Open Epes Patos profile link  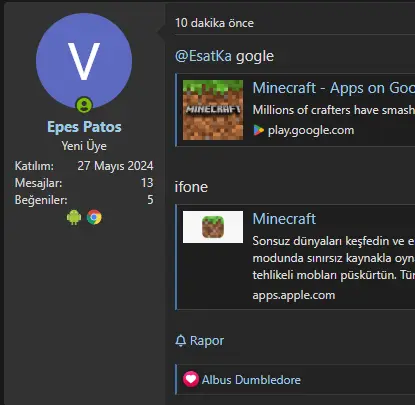click(x=84, y=127)
